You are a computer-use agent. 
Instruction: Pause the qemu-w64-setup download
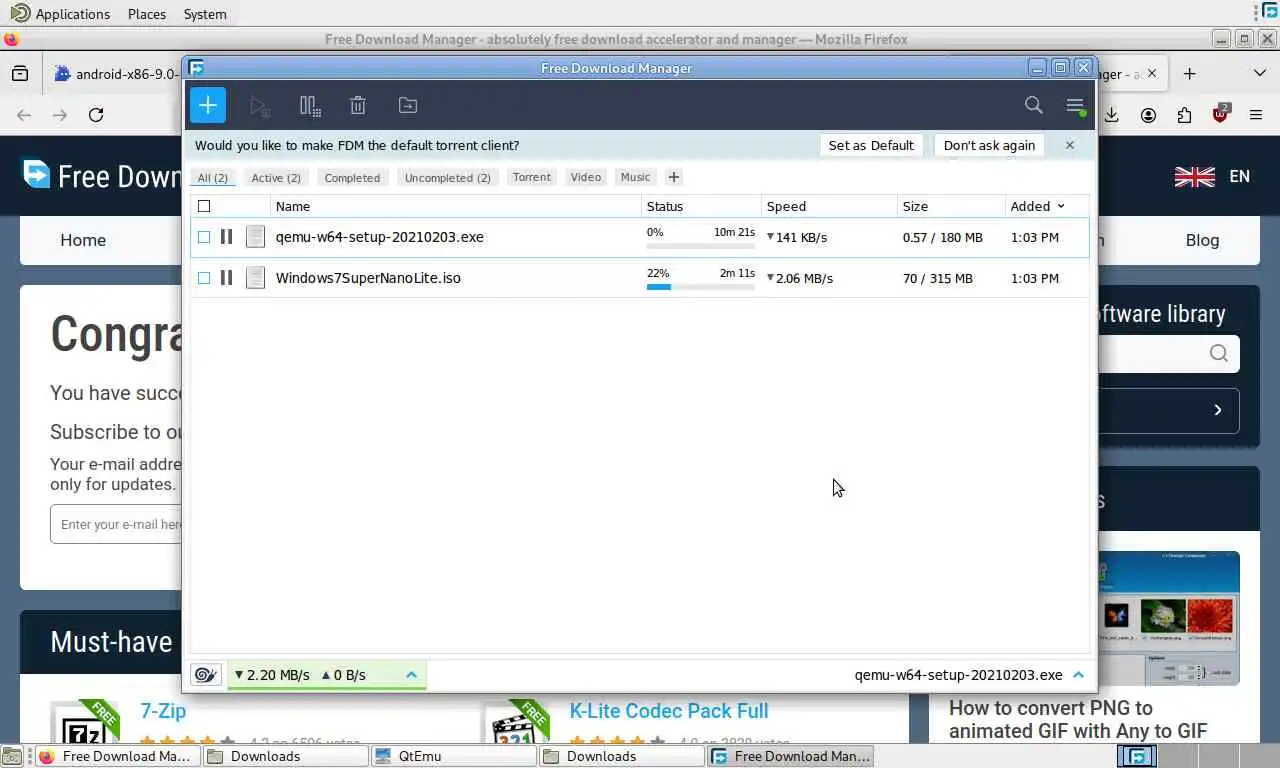[x=226, y=237]
